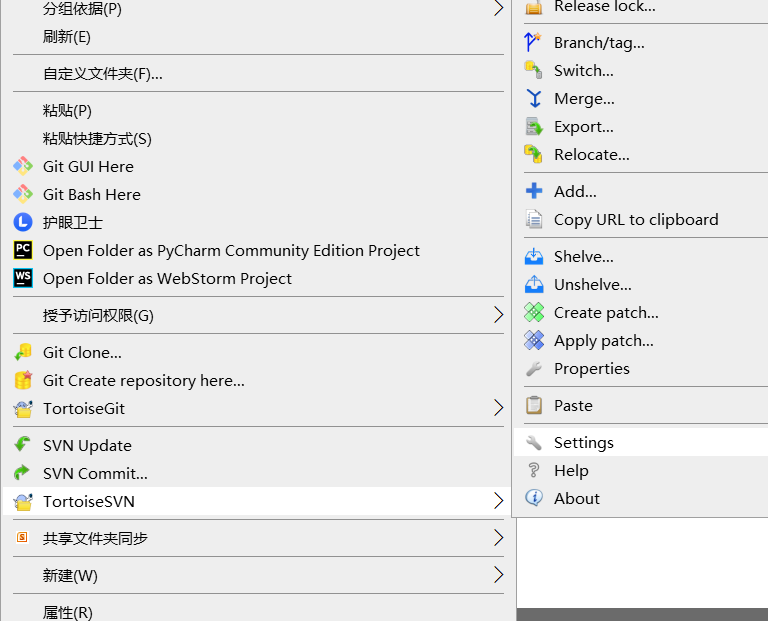The height and width of the screenshot is (621, 768).
Task: Click the About info icon
Action: [534, 498]
